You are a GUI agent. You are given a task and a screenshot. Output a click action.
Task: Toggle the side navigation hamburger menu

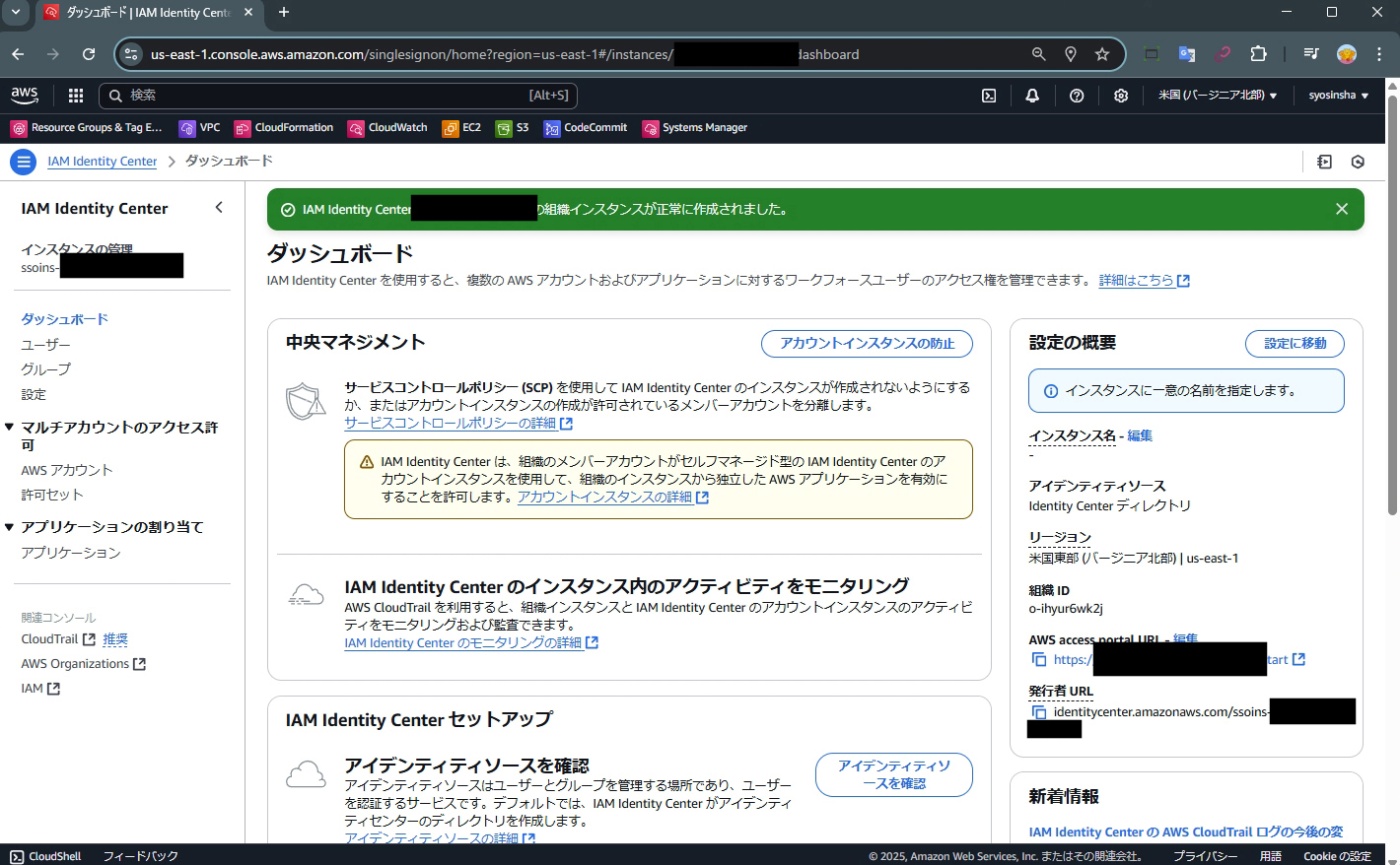click(23, 162)
